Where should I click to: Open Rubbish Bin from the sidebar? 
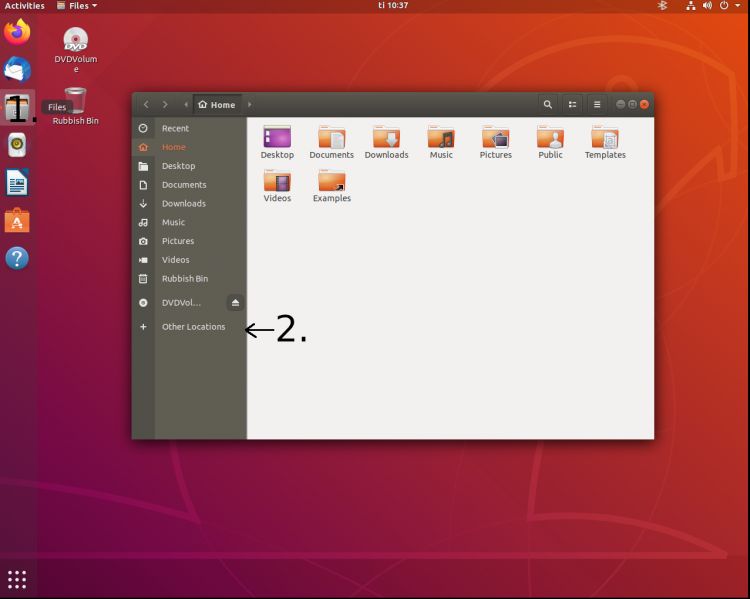(x=184, y=279)
